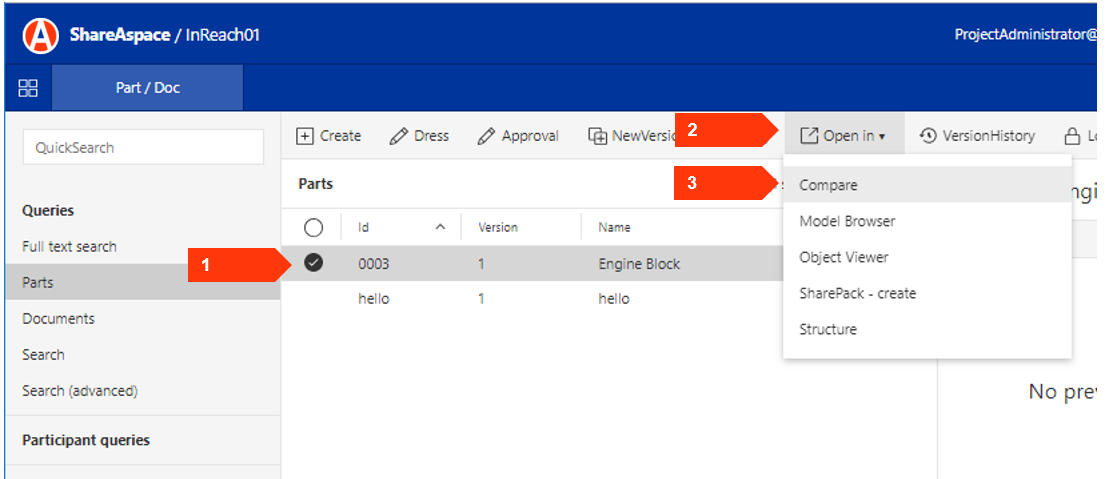Viewport: 1109px width, 479px height.
Task: Deselect the checked Engine Block row
Action: pos(313,263)
